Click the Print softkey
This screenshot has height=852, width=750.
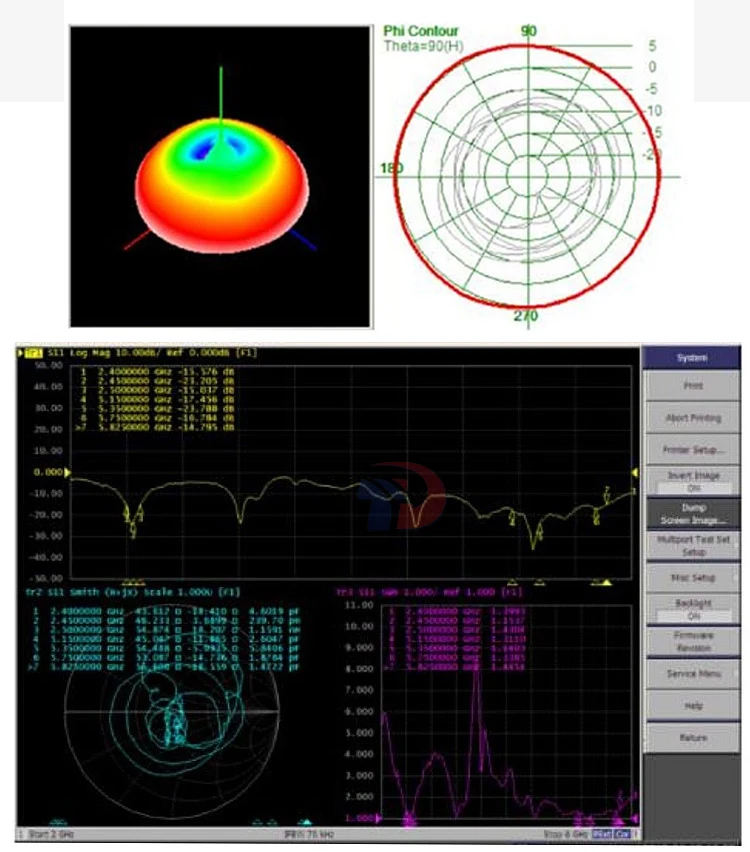coord(692,385)
